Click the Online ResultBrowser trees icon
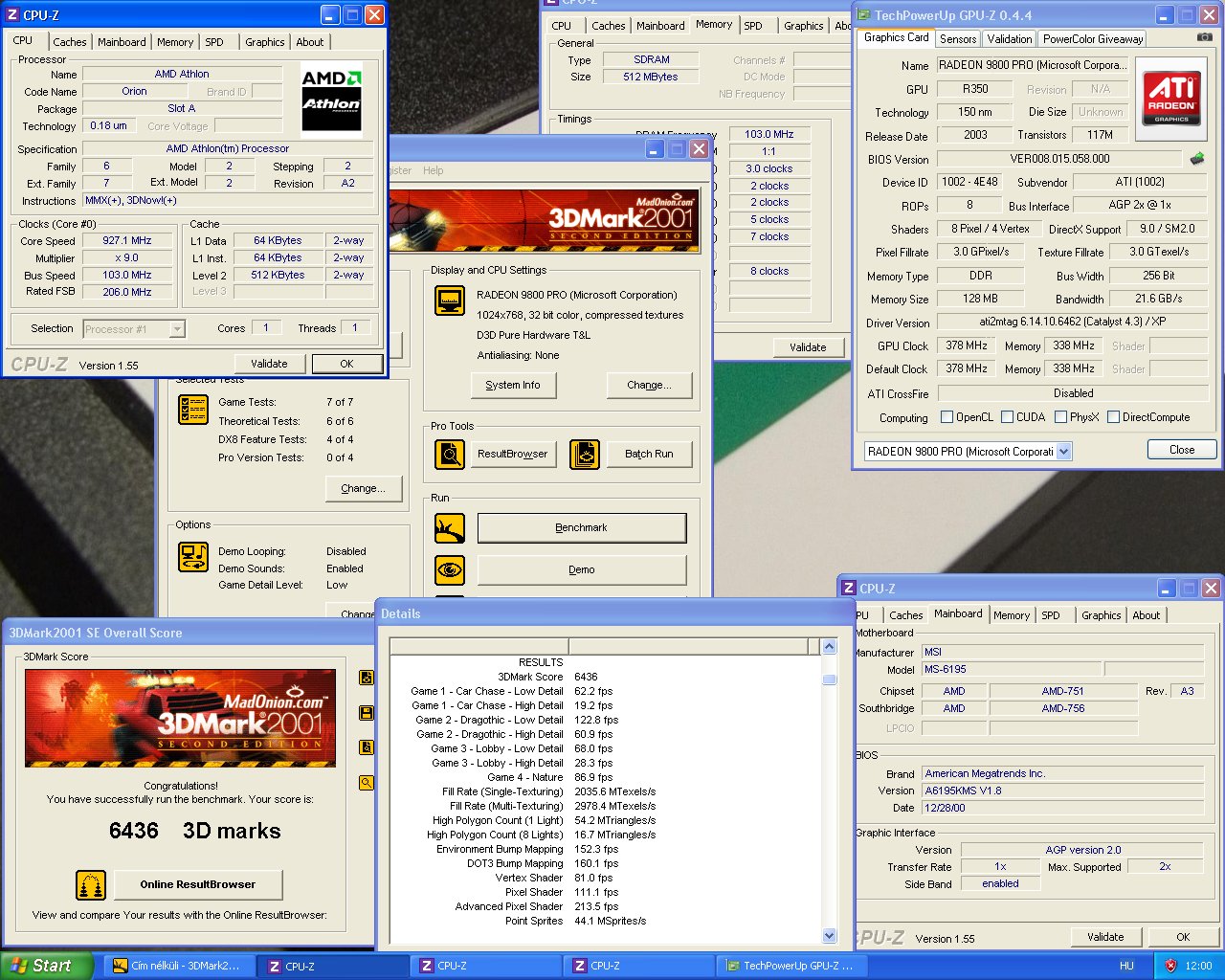1225x980 pixels. [91, 884]
